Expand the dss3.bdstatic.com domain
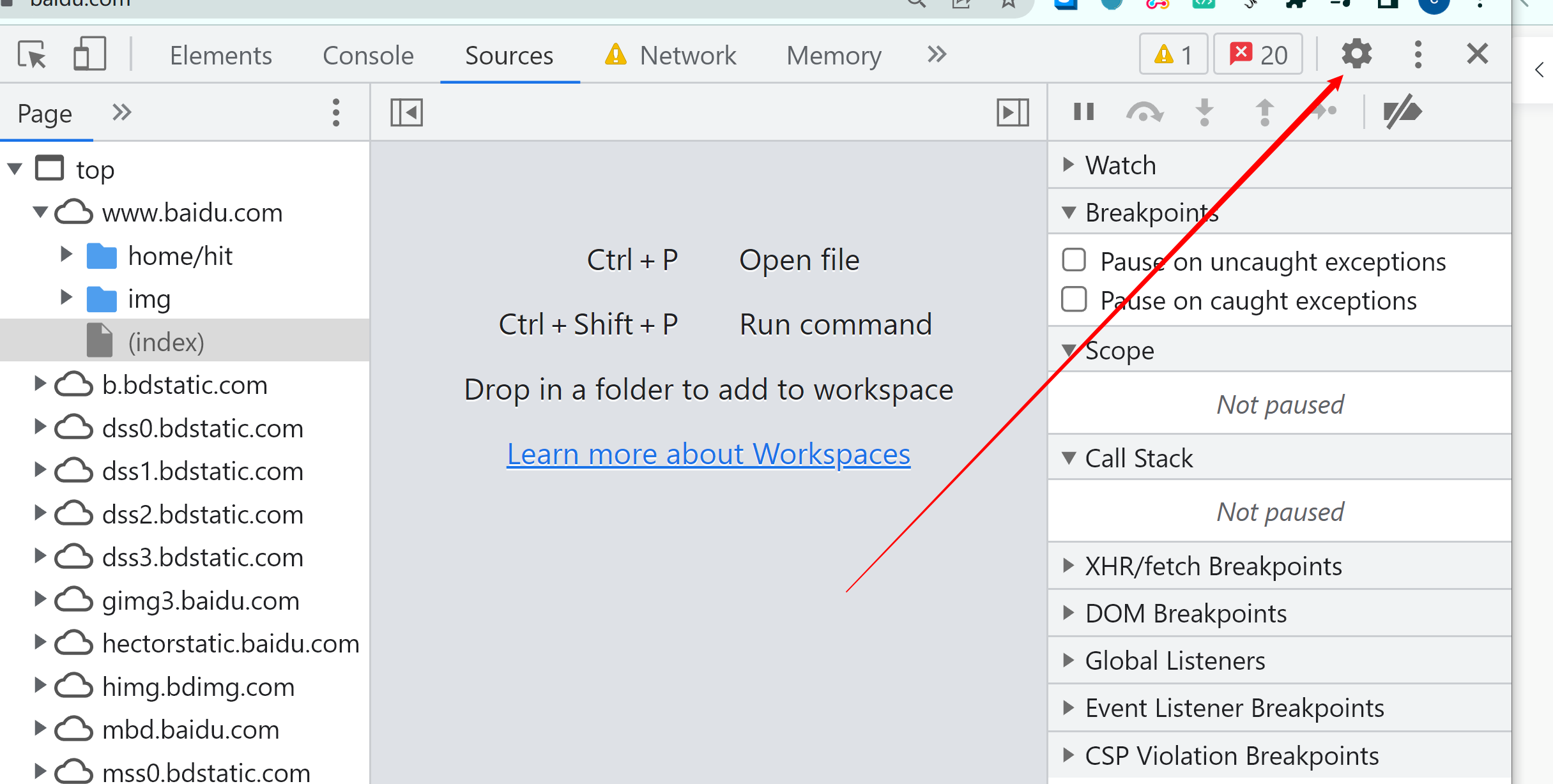1553x784 pixels. [40, 556]
